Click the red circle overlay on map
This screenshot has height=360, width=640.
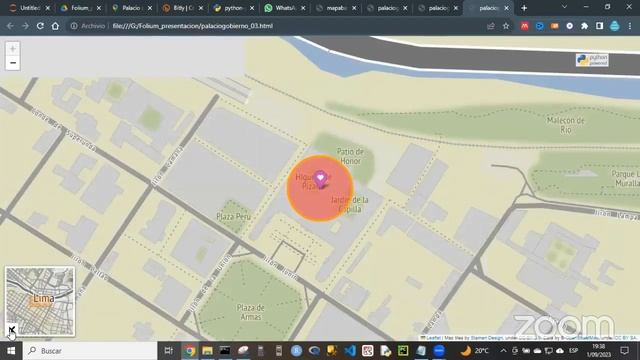320,189
